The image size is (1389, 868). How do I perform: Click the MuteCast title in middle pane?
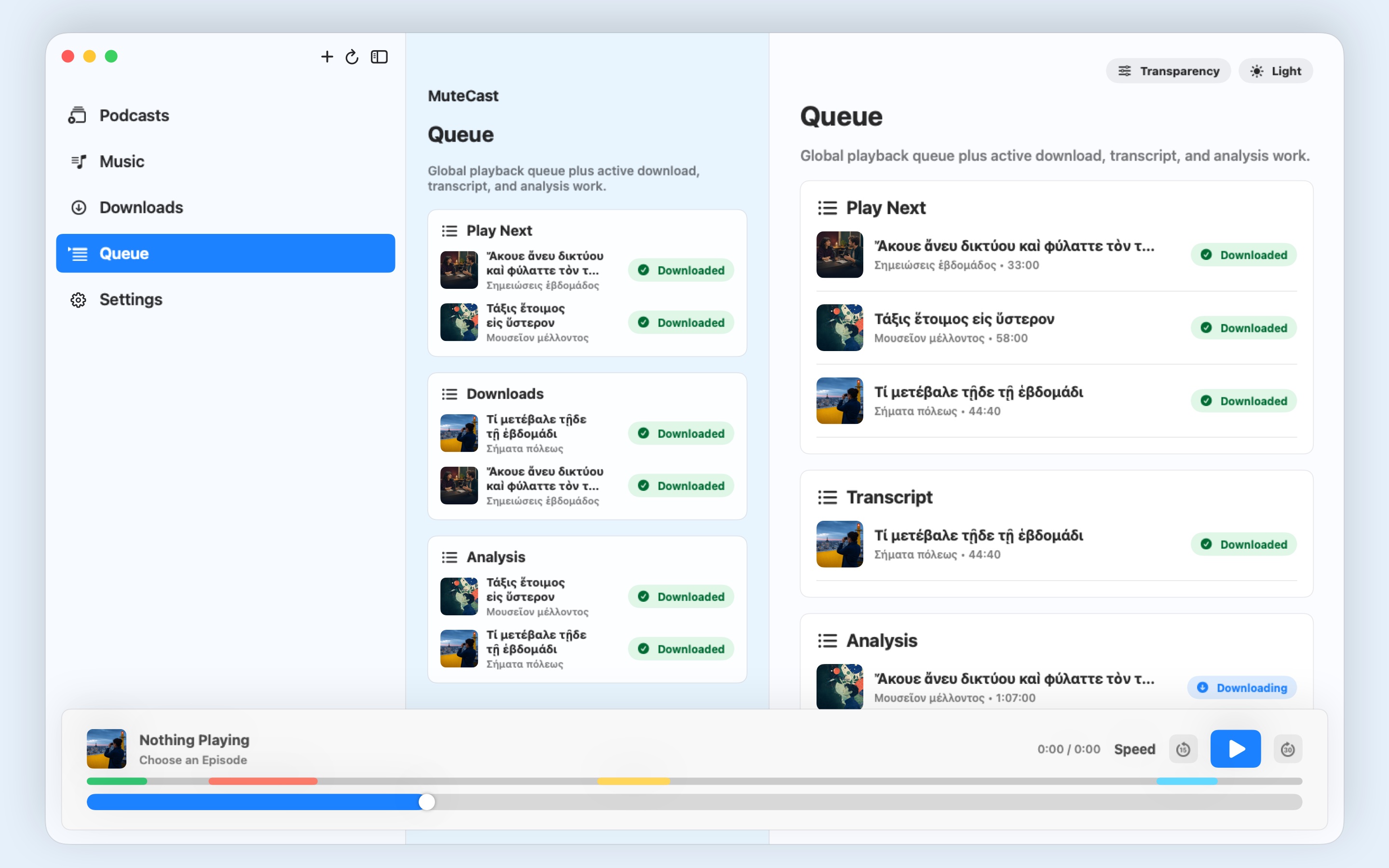click(x=463, y=95)
